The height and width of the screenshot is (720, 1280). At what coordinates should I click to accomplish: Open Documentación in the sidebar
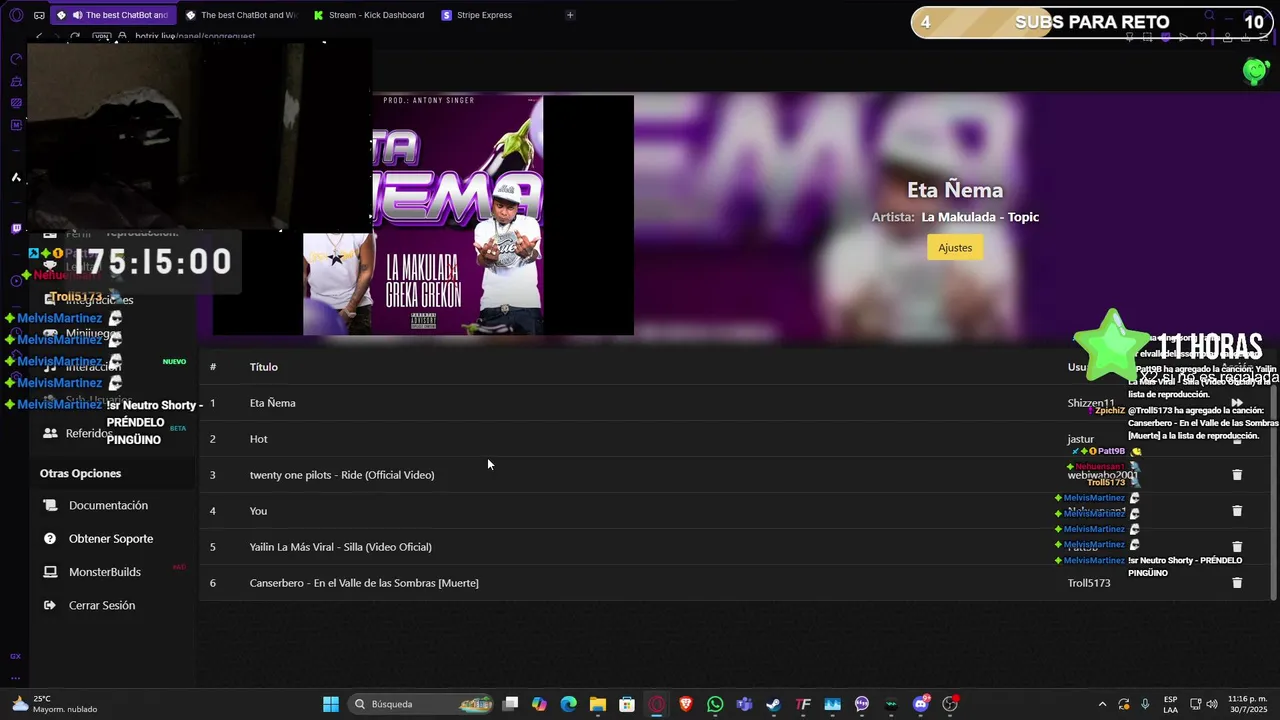[108, 506]
